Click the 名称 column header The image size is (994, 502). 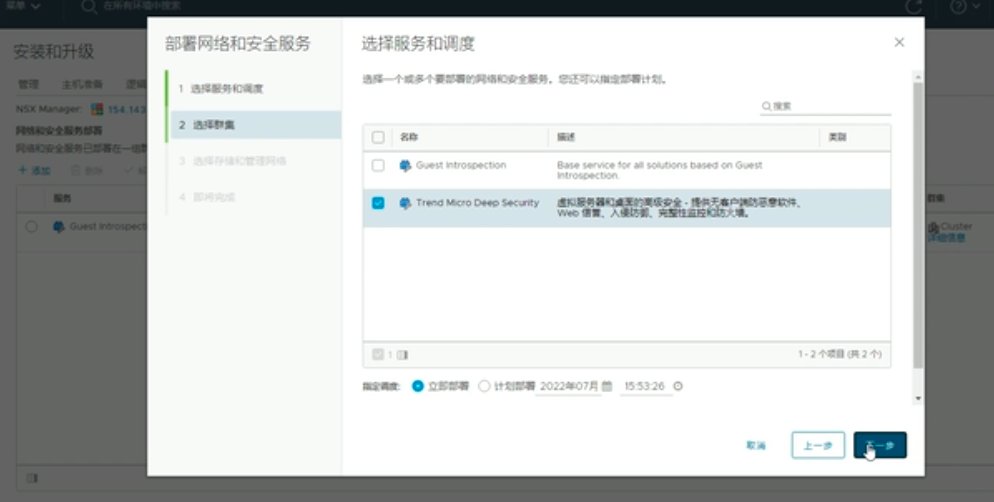tap(409, 138)
